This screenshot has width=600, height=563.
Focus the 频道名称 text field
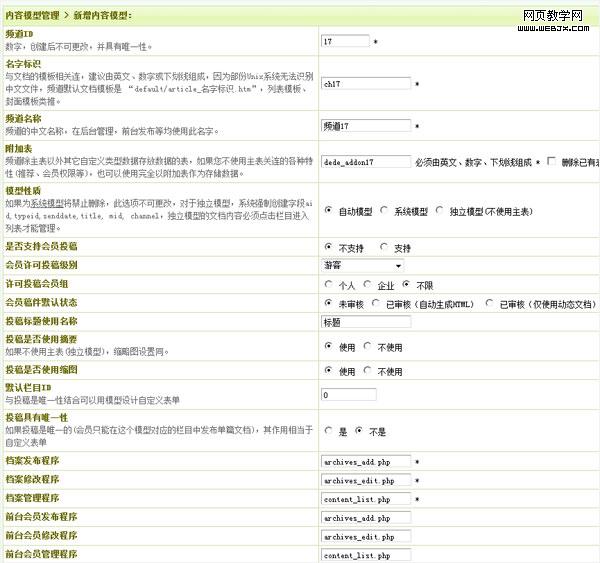point(366,126)
